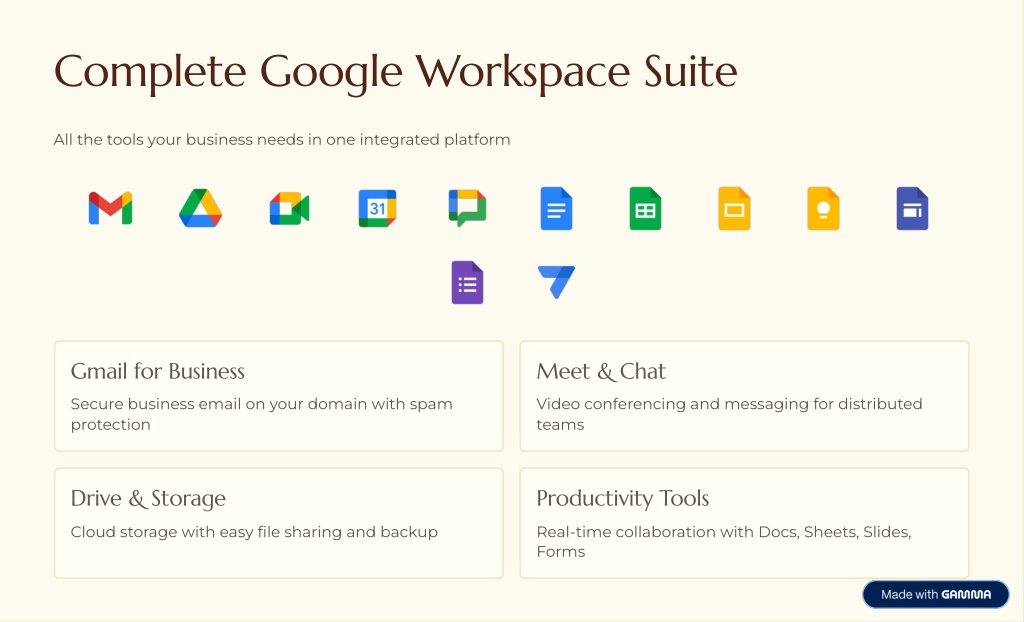The image size is (1024, 622).
Task: Click the Complete Google Workspace Suite title
Action: tap(395, 72)
